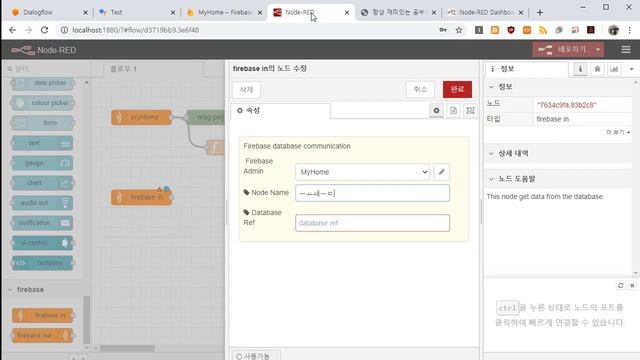Select the firebase in palette node
The width and height of the screenshot is (640, 360).
coord(42,316)
